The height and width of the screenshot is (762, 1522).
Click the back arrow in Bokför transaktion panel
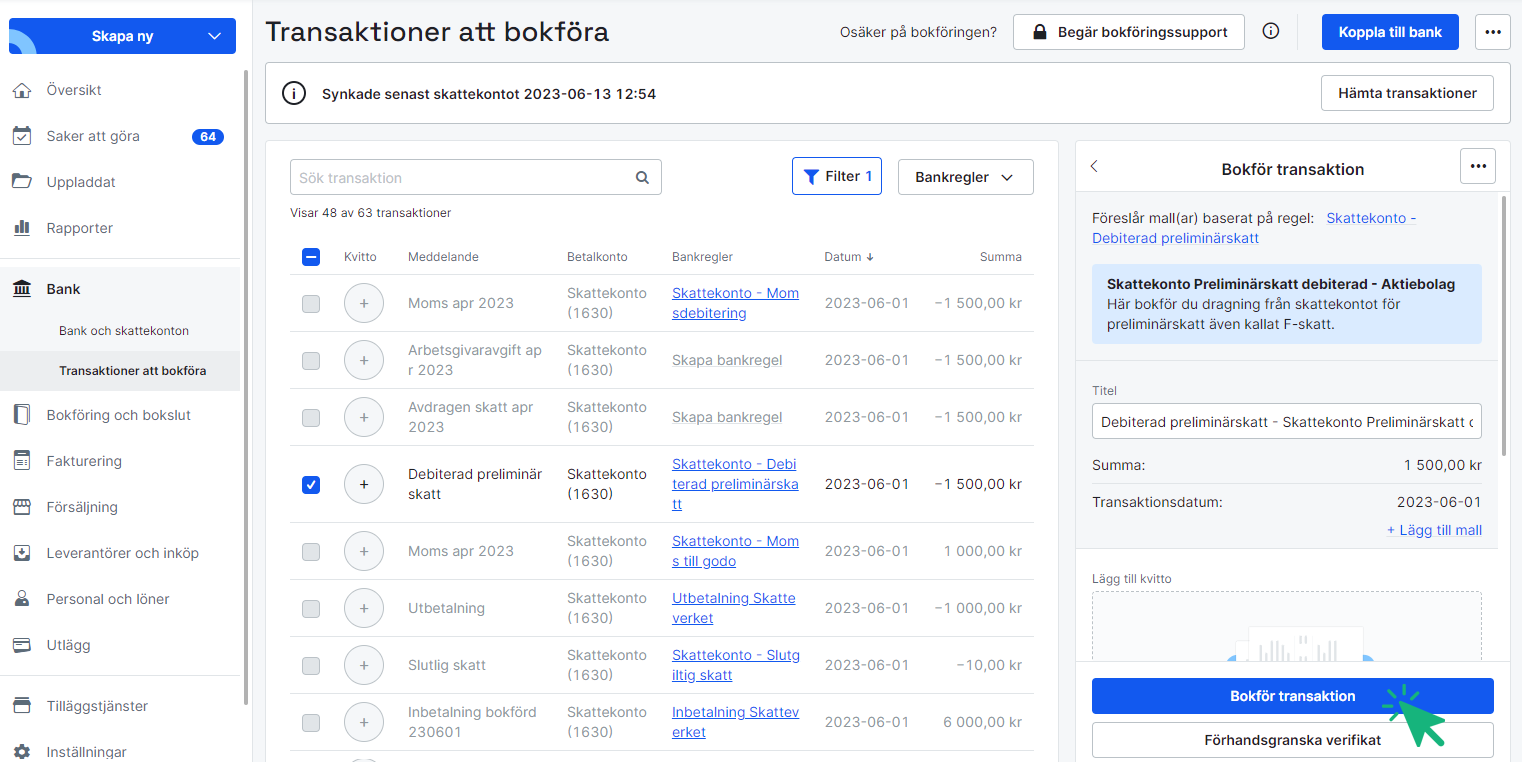coord(1094,167)
